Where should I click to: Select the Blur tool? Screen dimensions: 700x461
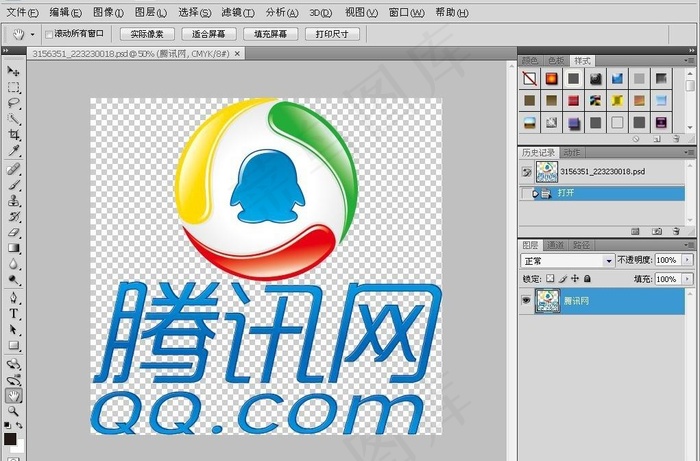[x=13, y=264]
